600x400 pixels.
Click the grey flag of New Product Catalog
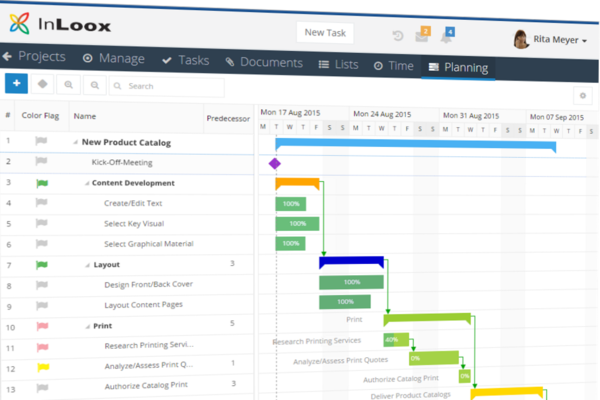[41, 141]
